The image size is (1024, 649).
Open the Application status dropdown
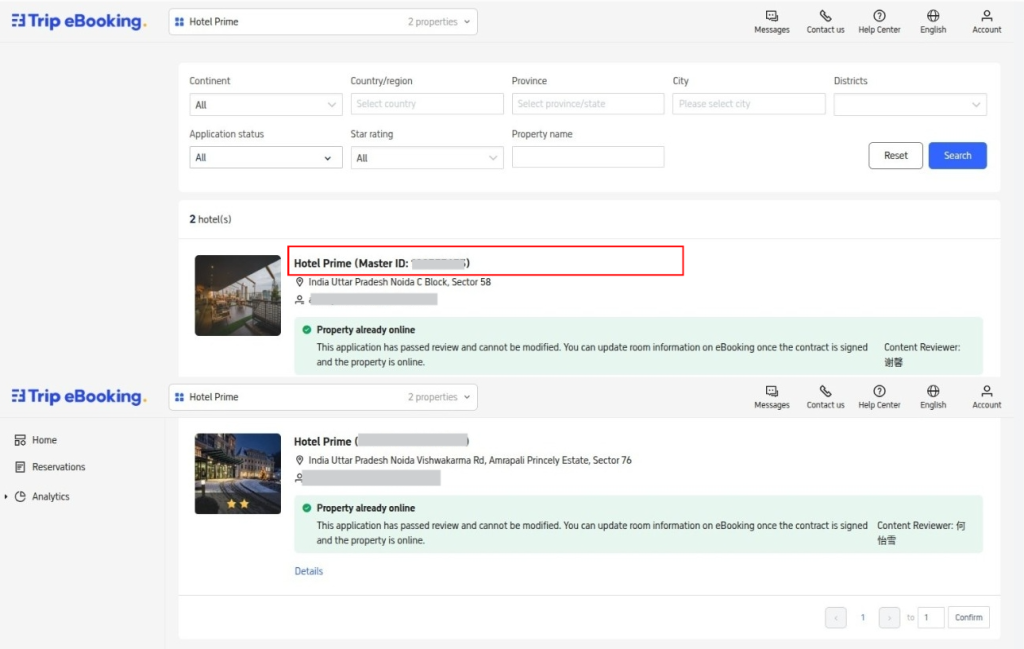(x=266, y=157)
